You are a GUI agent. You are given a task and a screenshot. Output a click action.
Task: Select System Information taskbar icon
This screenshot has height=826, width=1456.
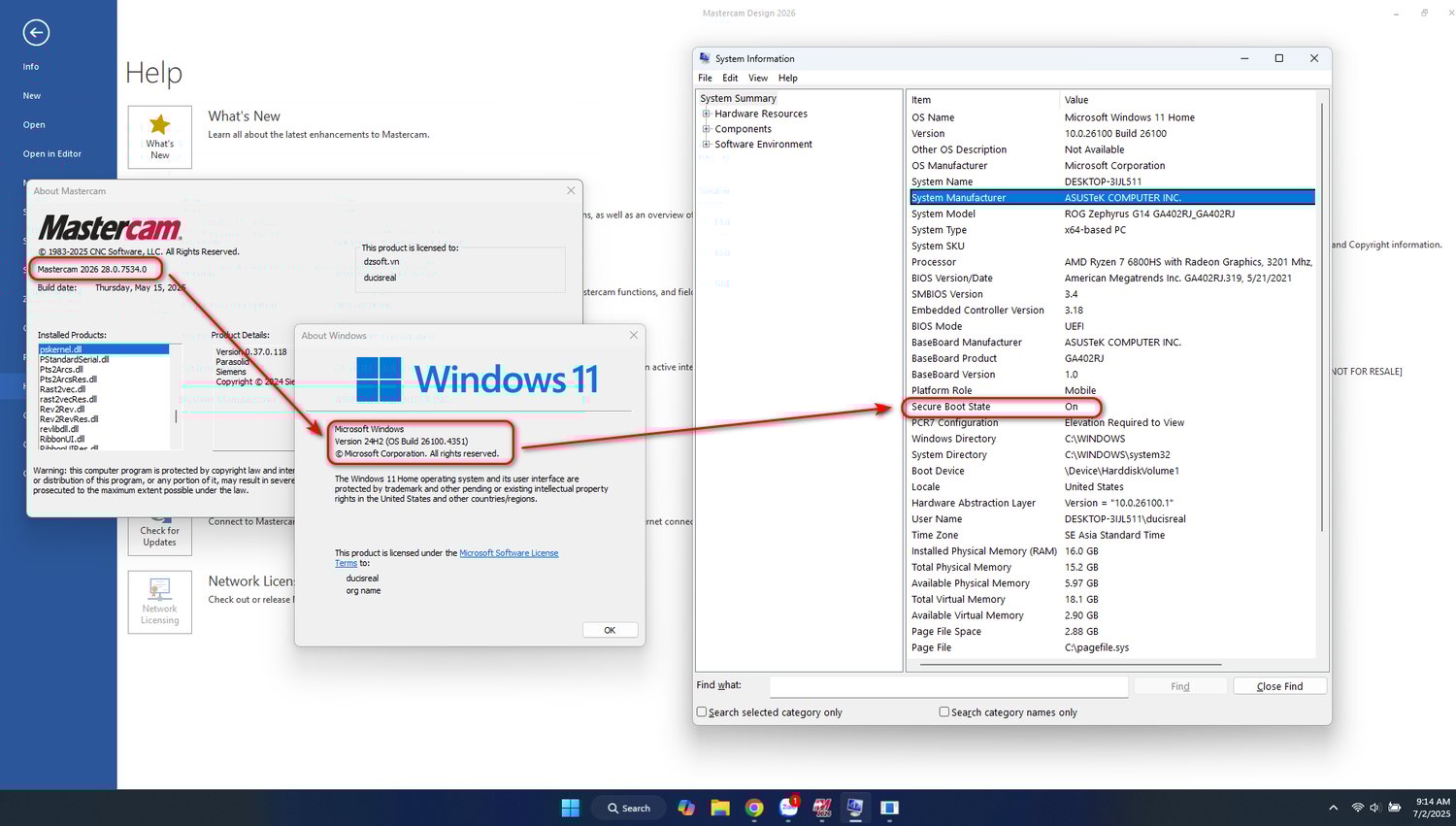tap(855, 808)
